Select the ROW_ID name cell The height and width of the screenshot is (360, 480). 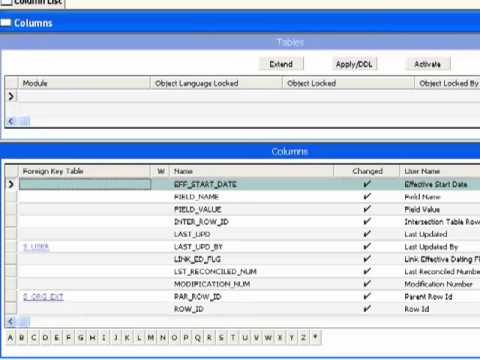(251, 309)
